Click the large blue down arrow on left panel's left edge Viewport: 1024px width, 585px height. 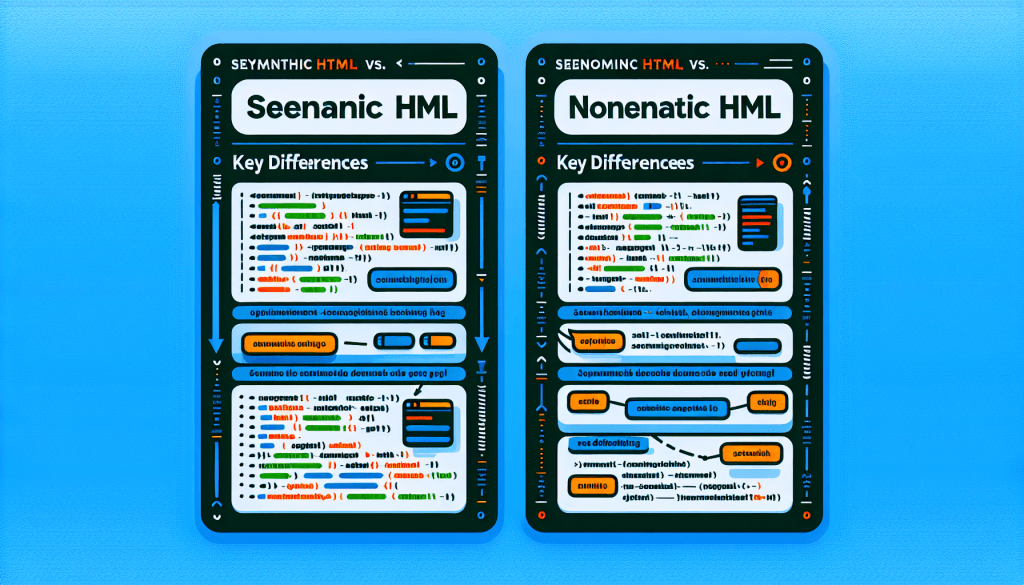click(216, 277)
